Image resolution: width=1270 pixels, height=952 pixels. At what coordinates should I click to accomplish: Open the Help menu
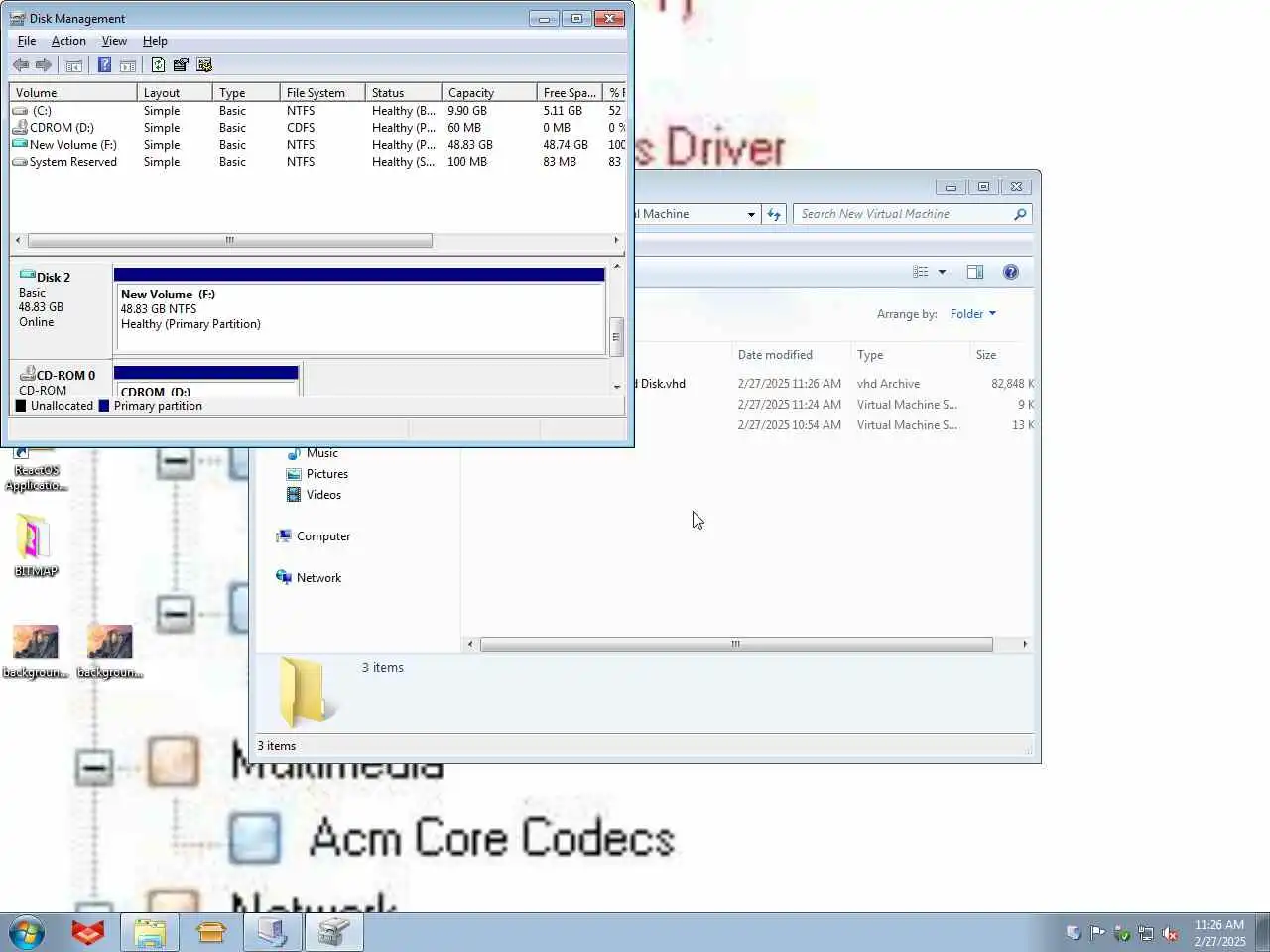[x=155, y=41]
